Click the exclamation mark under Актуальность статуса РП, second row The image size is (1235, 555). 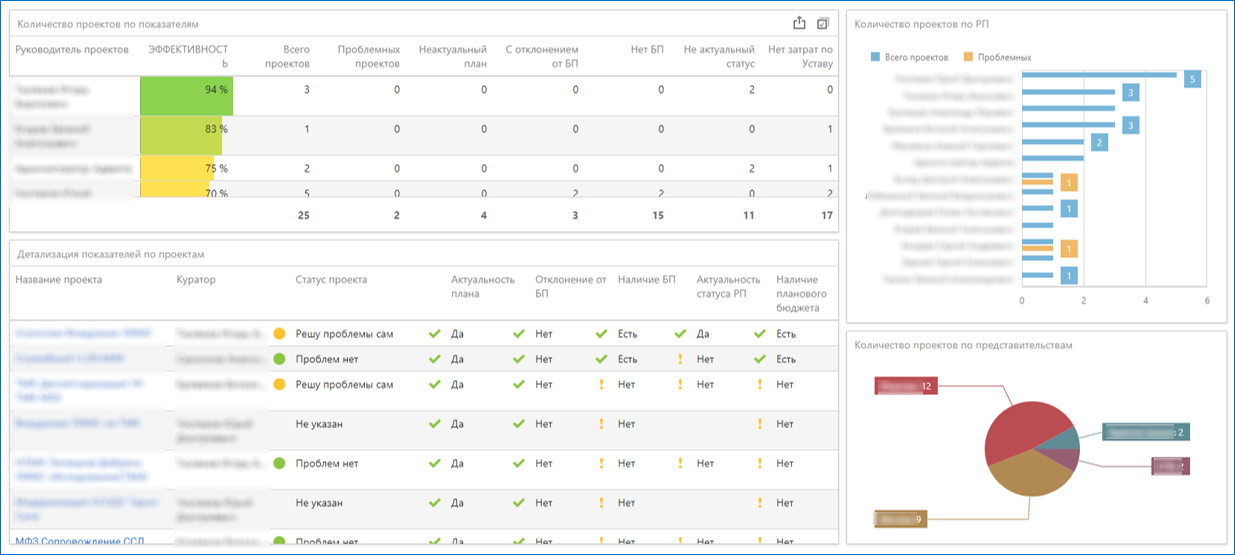tap(680, 359)
